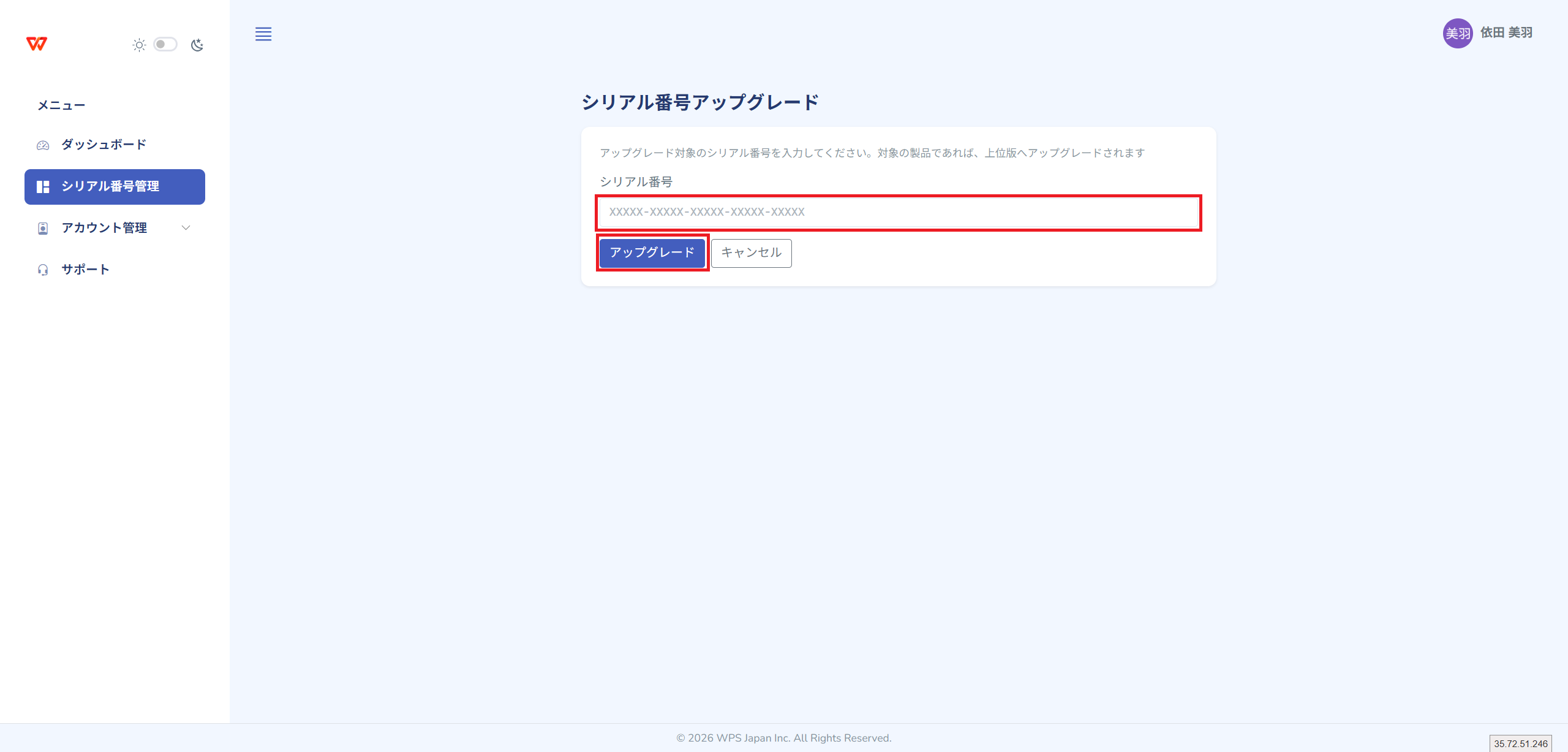This screenshot has height=752, width=1568.
Task: Click the シリアル番号管理 grid icon
Action: (43, 187)
